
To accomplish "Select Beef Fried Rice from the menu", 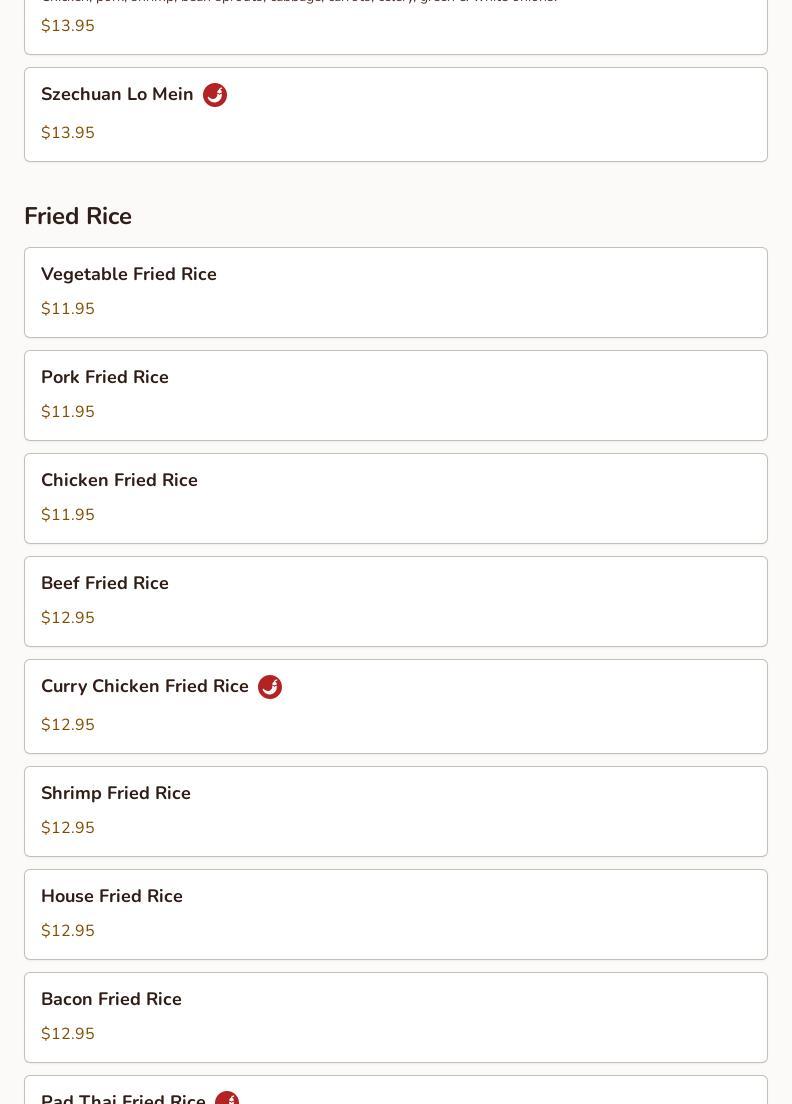I will [x=105, y=583].
